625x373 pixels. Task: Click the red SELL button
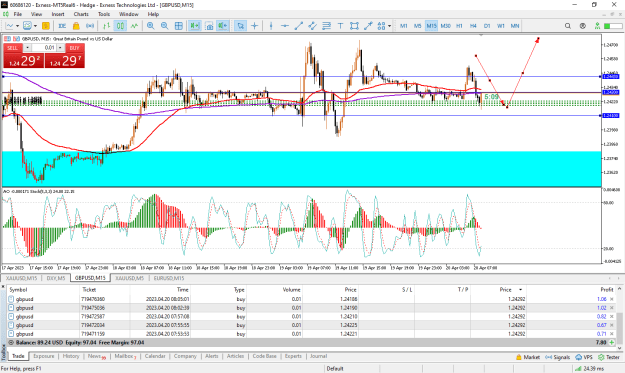coord(12,48)
